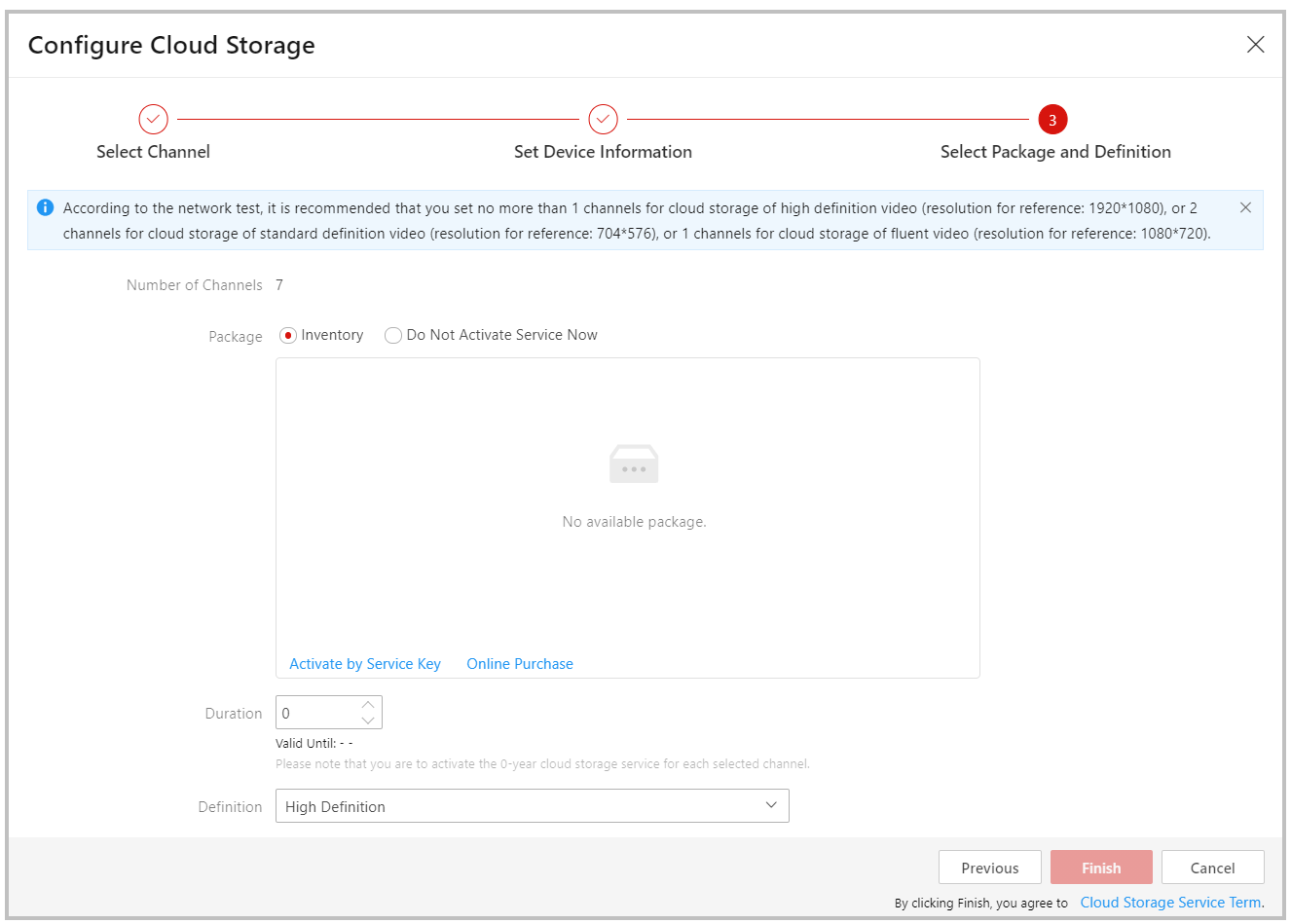Open the Cloud Storage Service Term link
Viewport: 1291px width, 924px height.
click(1170, 903)
